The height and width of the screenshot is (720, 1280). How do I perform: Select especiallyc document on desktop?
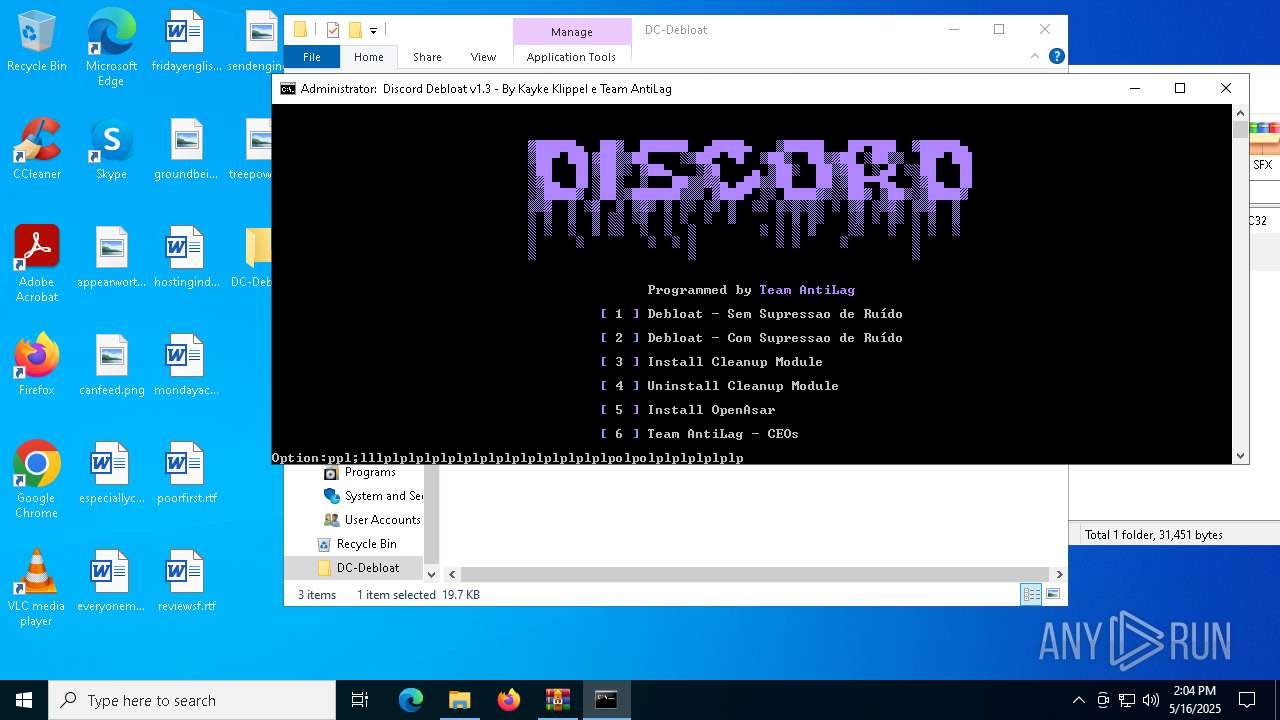click(x=111, y=474)
